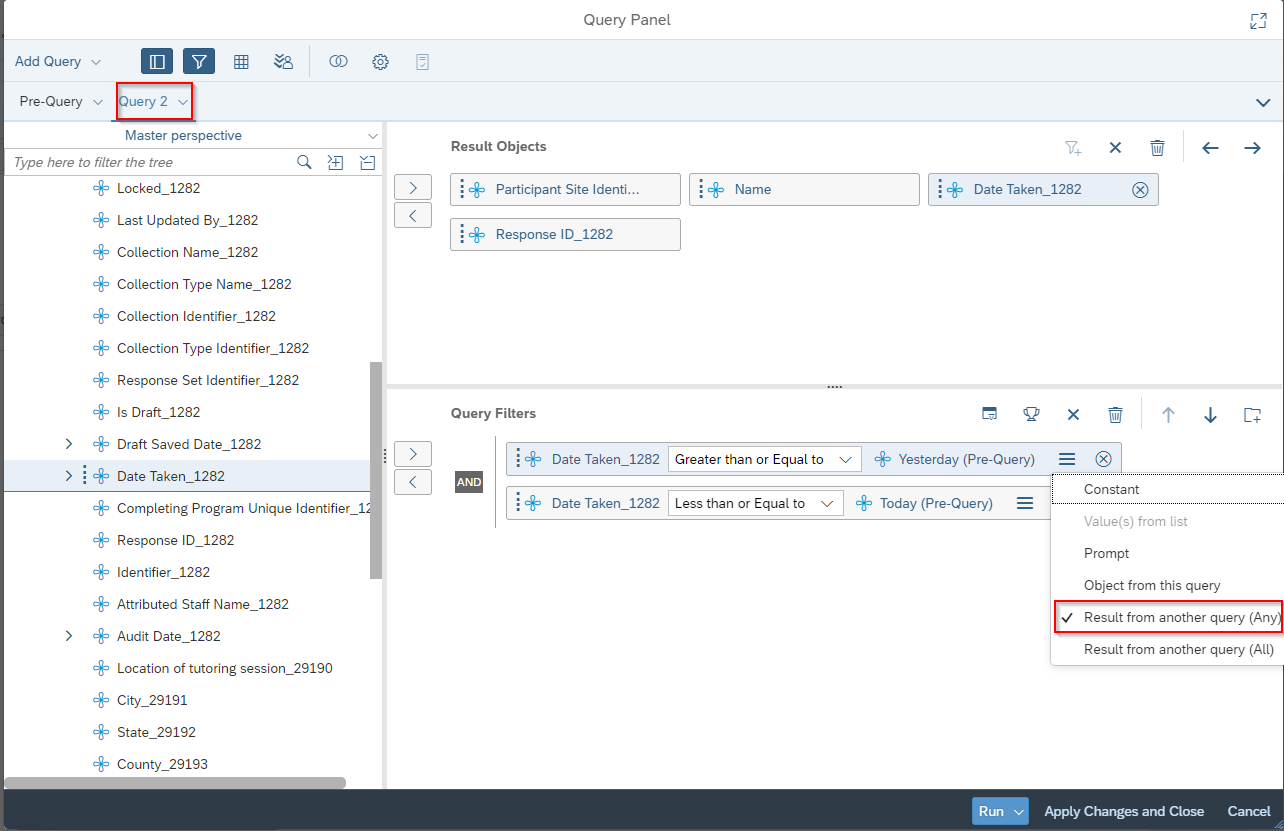Image resolution: width=1284 pixels, height=831 pixels.
Task: Maximize the Query Panel dialog
Action: tap(1258, 21)
